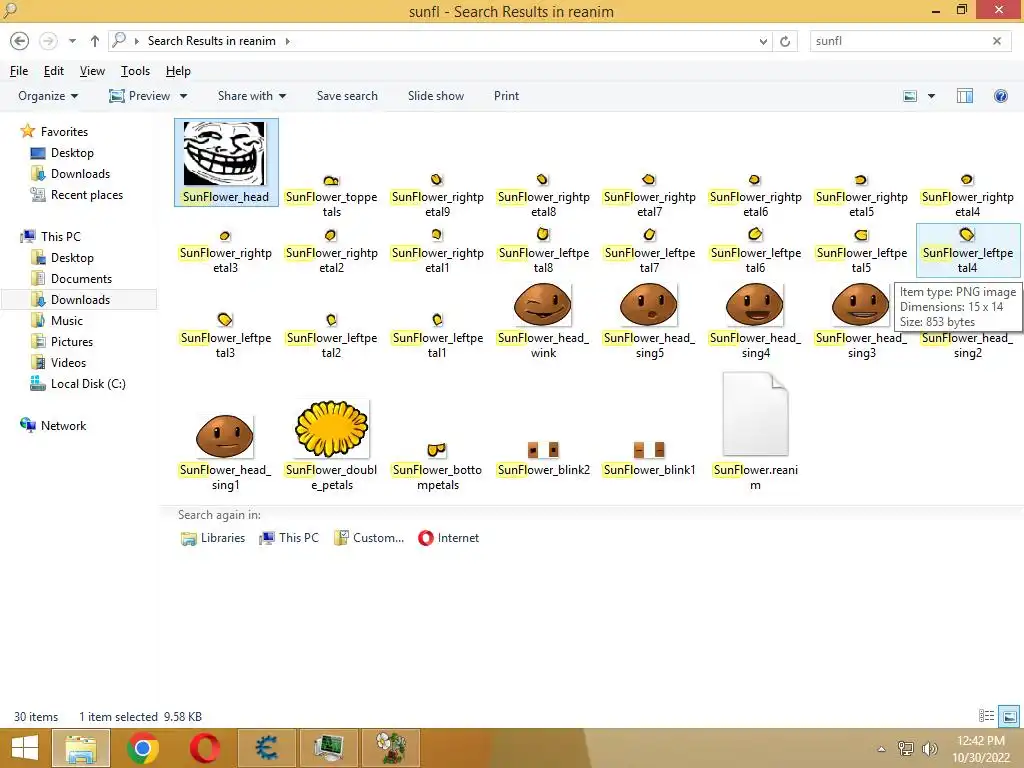This screenshot has height=768, width=1024.
Task: Open the change view options dropdown arrow
Action: pyautogui.click(x=931, y=96)
